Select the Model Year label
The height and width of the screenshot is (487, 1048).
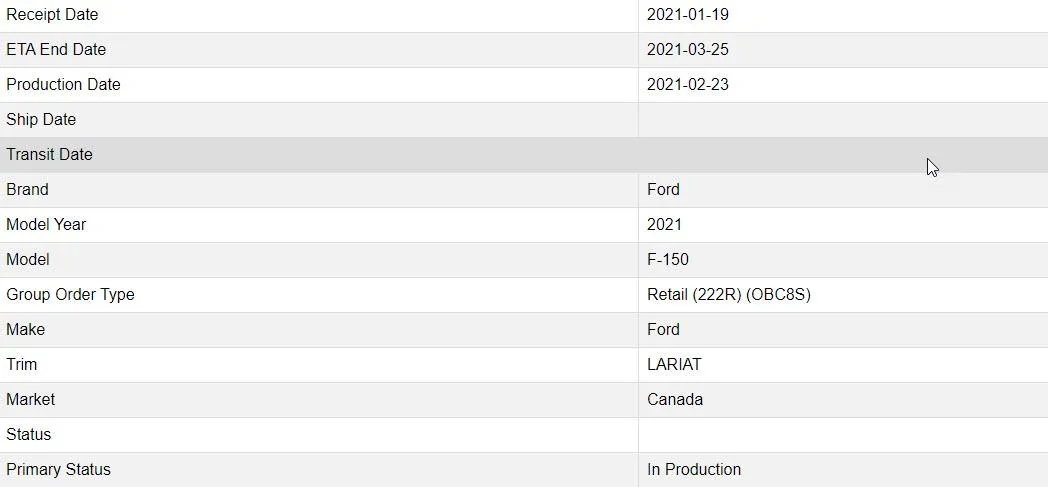[46, 224]
